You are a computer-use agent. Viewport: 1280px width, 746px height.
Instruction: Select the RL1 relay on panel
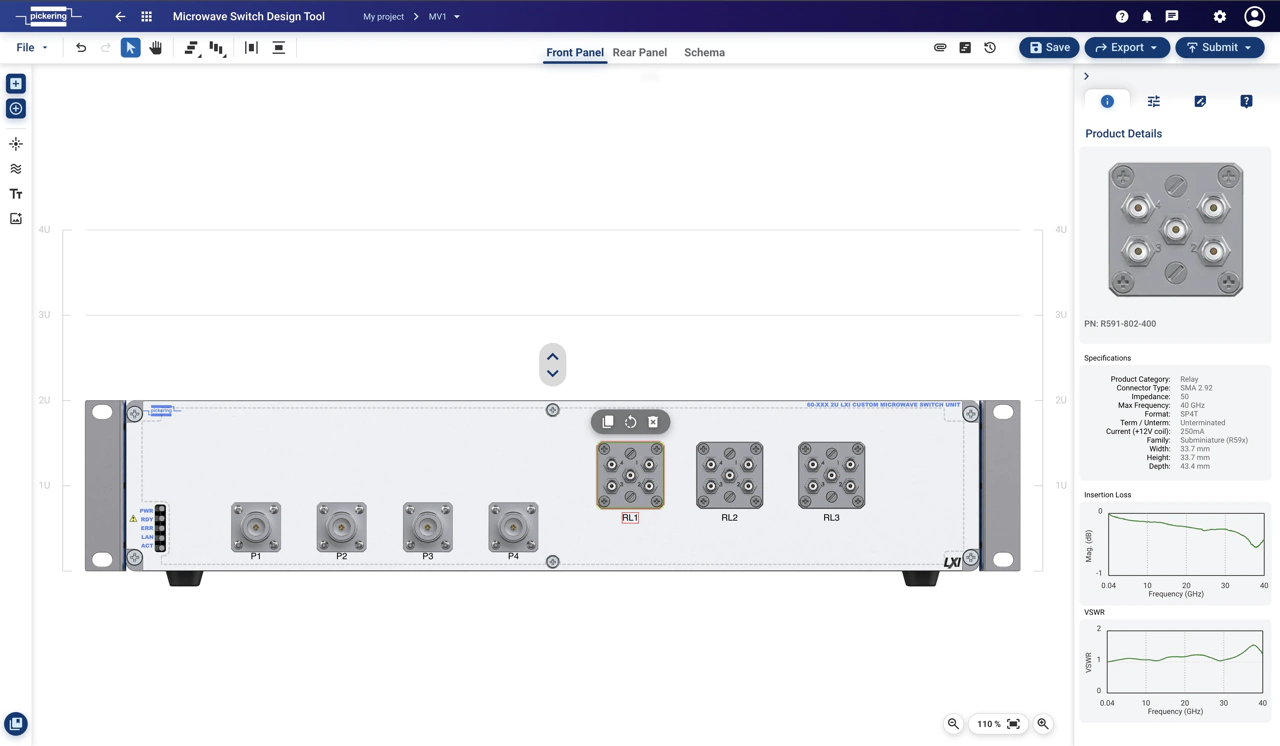pyautogui.click(x=630, y=475)
